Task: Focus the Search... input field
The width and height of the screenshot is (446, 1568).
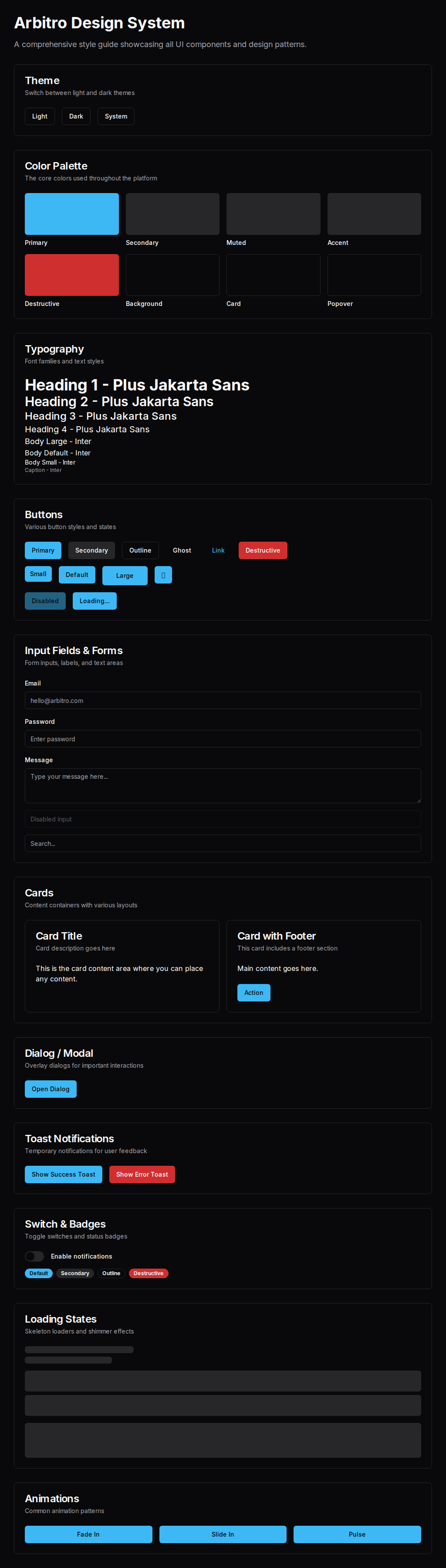Action: click(x=223, y=844)
